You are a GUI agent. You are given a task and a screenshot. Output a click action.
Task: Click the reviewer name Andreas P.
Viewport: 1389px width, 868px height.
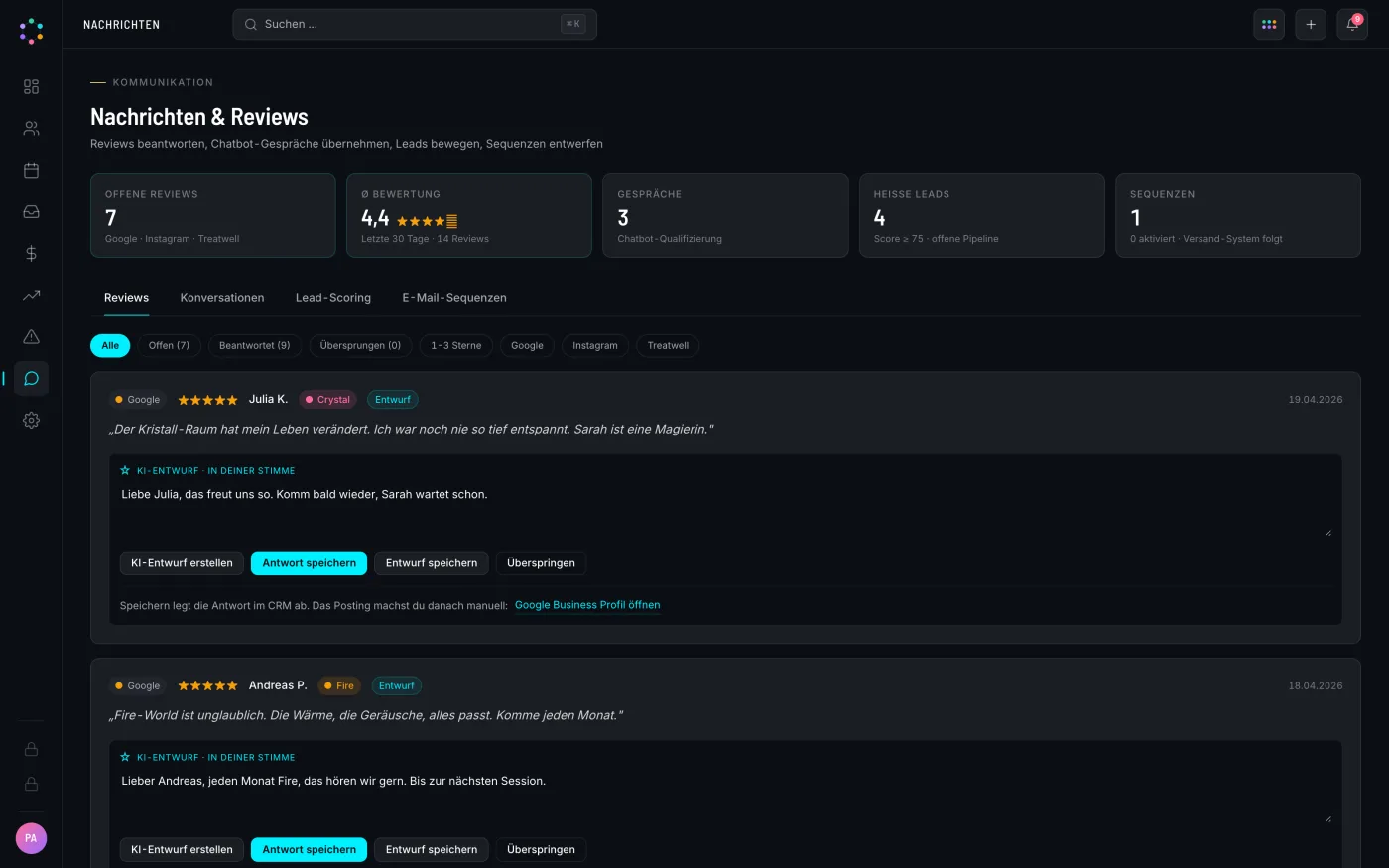click(x=278, y=685)
